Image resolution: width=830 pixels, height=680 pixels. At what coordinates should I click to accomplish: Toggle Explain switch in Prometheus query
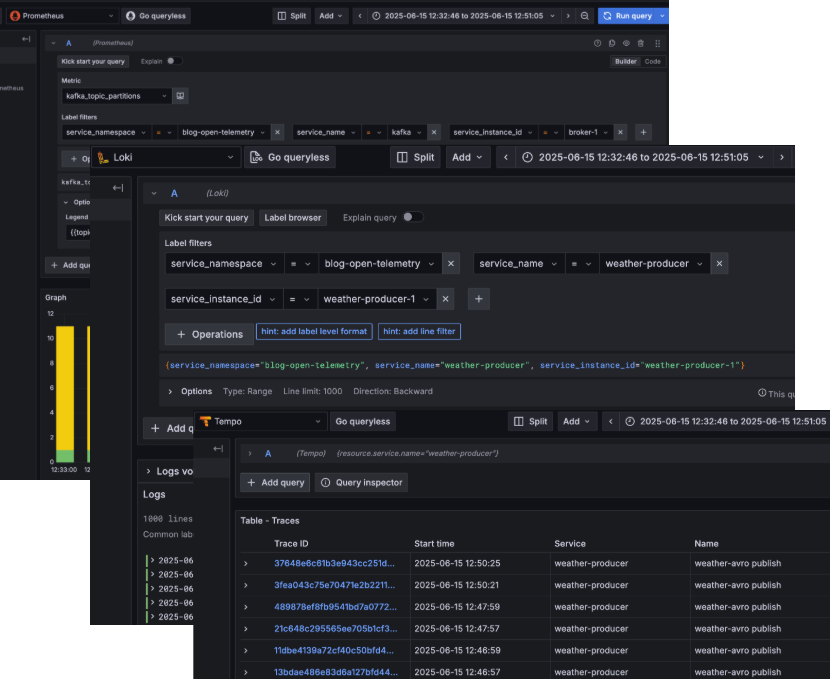[x=174, y=61]
